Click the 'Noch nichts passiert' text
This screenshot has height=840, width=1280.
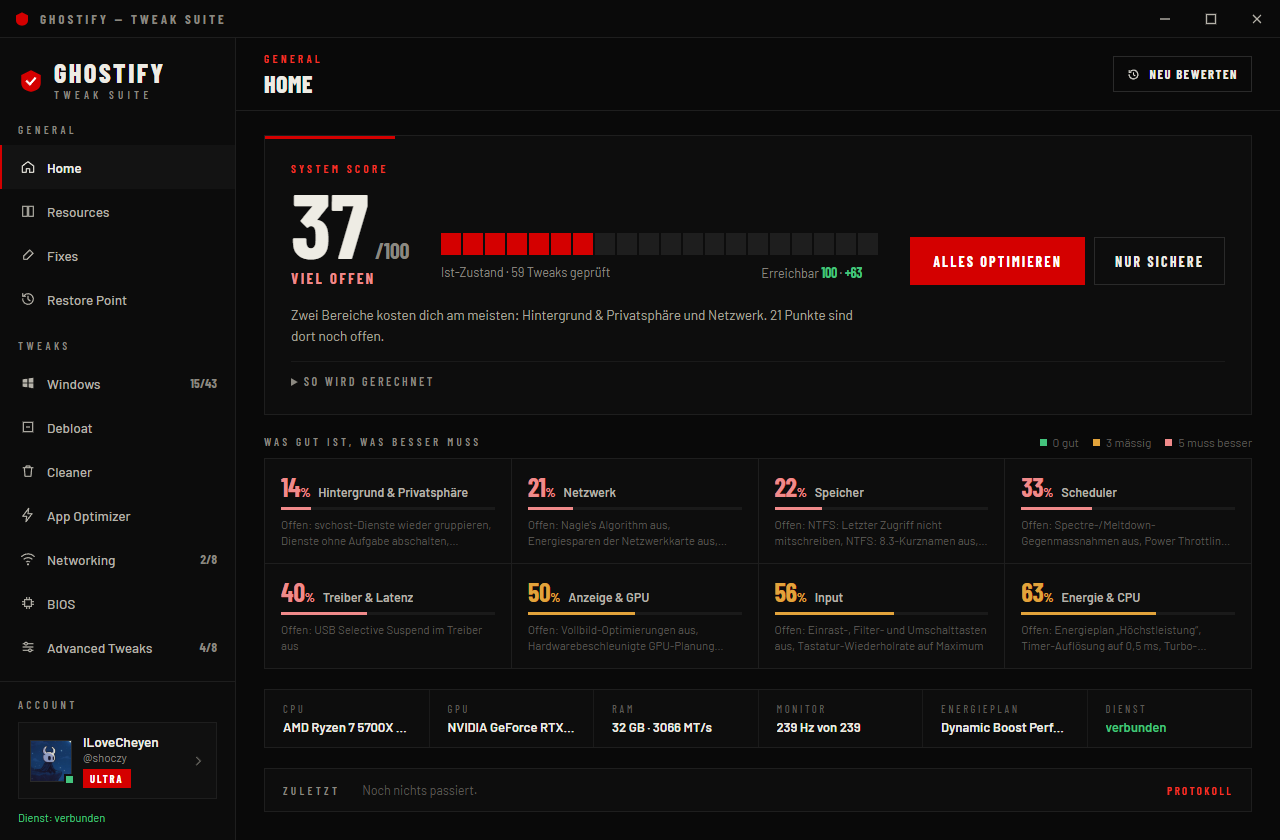point(420,791)
